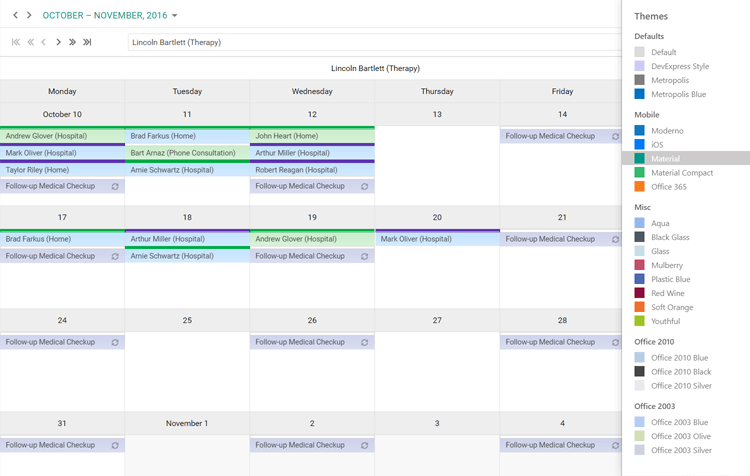Click recurrence icon on October 10 Follow-up Checkup
The height and width of the screenshot is (476, 750).
[x=115, y=186]
